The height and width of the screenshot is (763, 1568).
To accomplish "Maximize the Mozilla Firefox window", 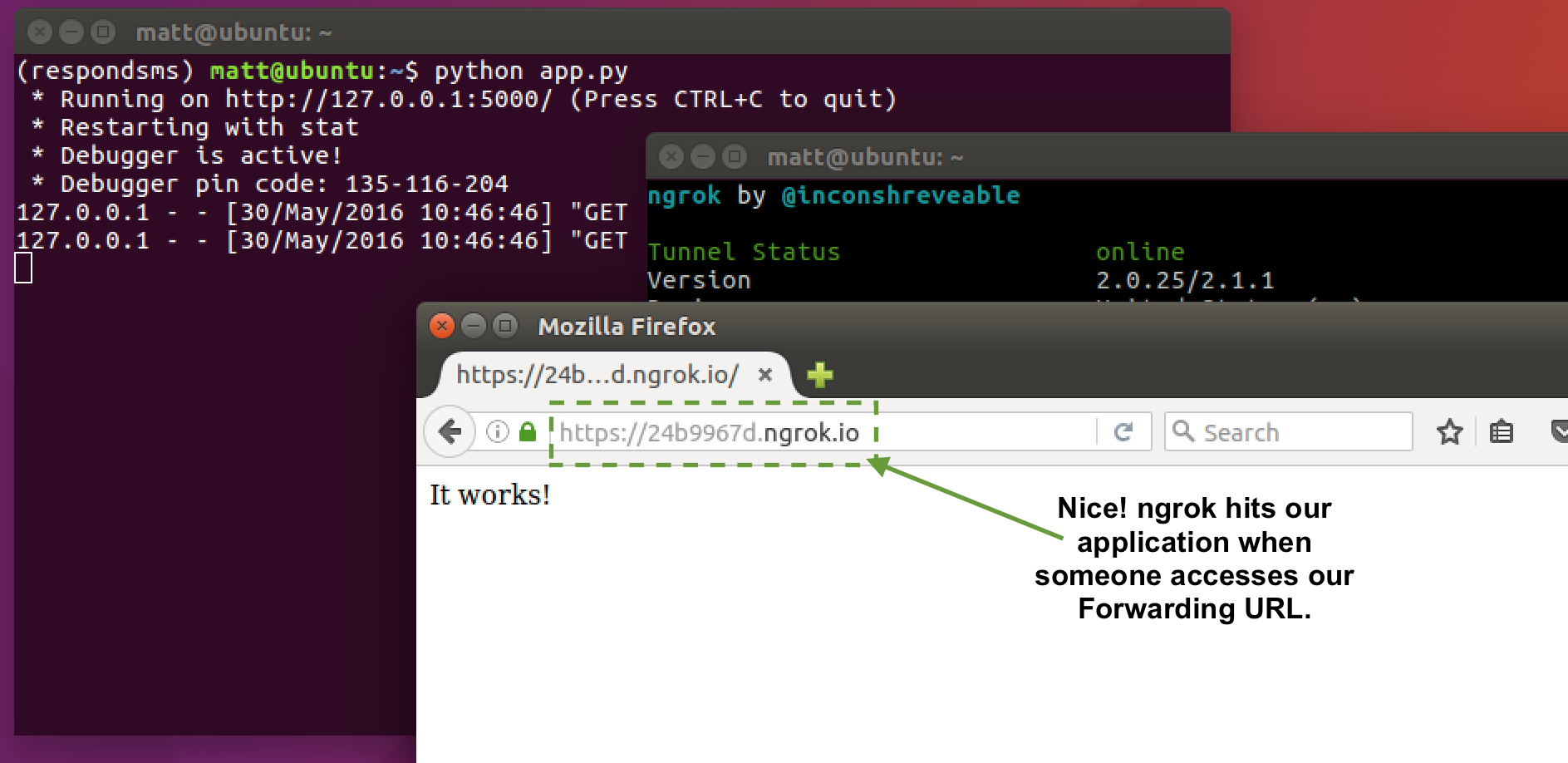I will [x=505, y=326].
